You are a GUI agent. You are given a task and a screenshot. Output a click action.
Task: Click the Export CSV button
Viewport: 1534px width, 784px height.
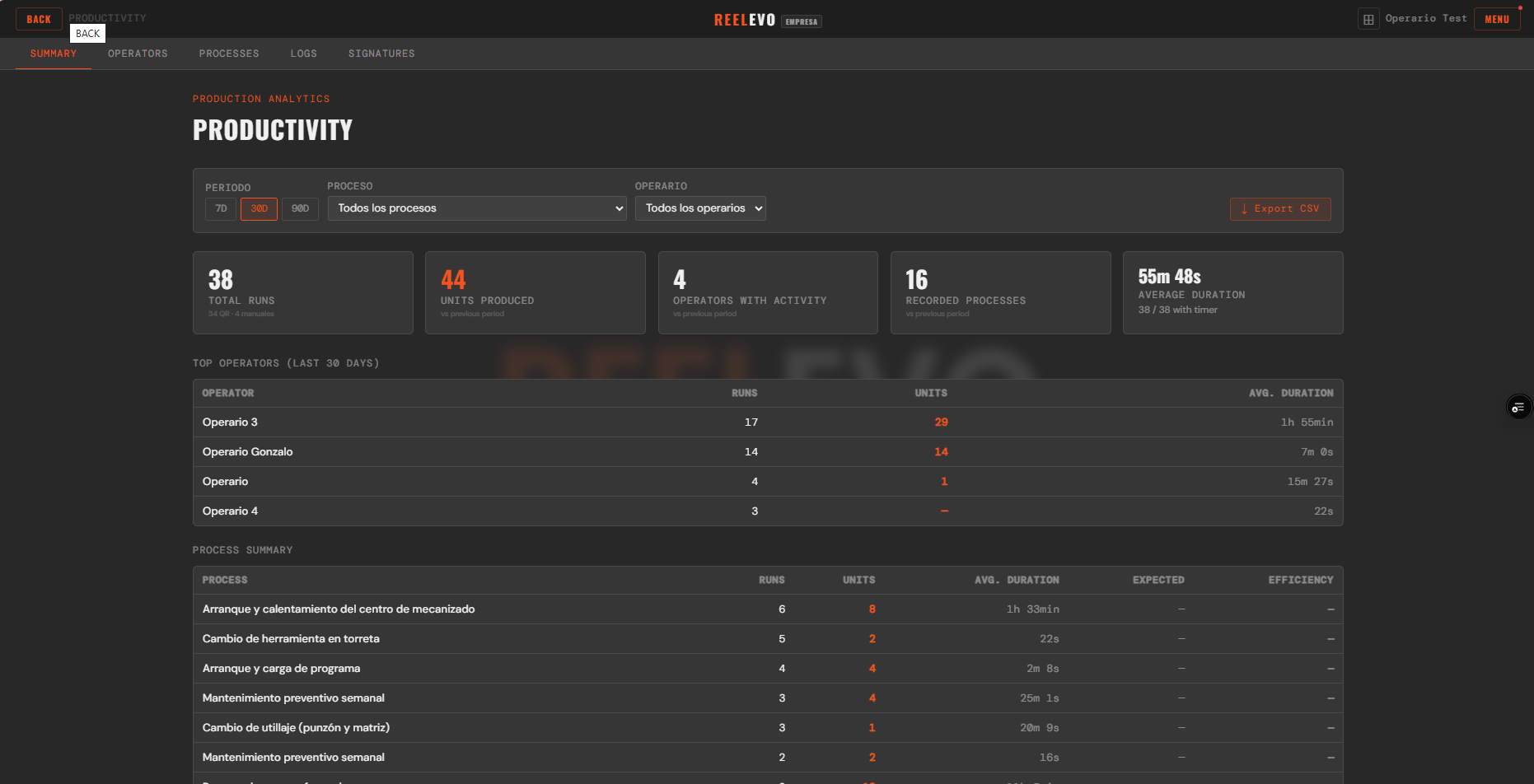point(1279,209)
